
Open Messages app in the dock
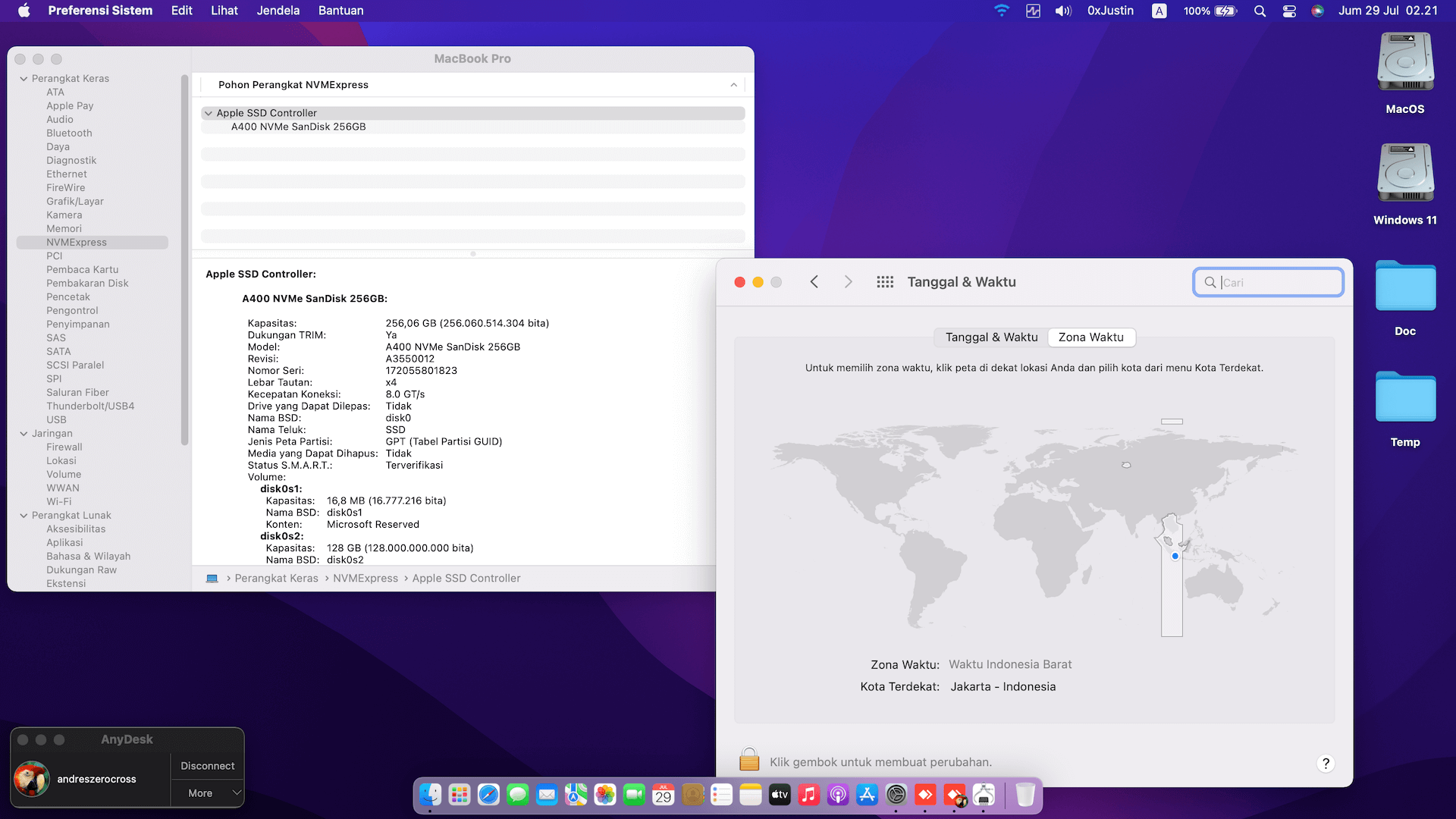518,795
